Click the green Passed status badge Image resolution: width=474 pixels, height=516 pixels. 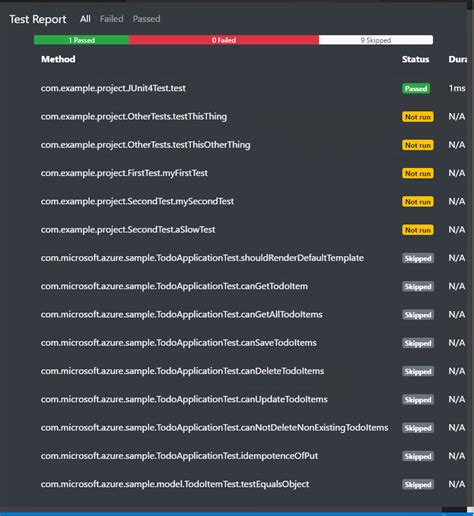(x=416, y=89)
